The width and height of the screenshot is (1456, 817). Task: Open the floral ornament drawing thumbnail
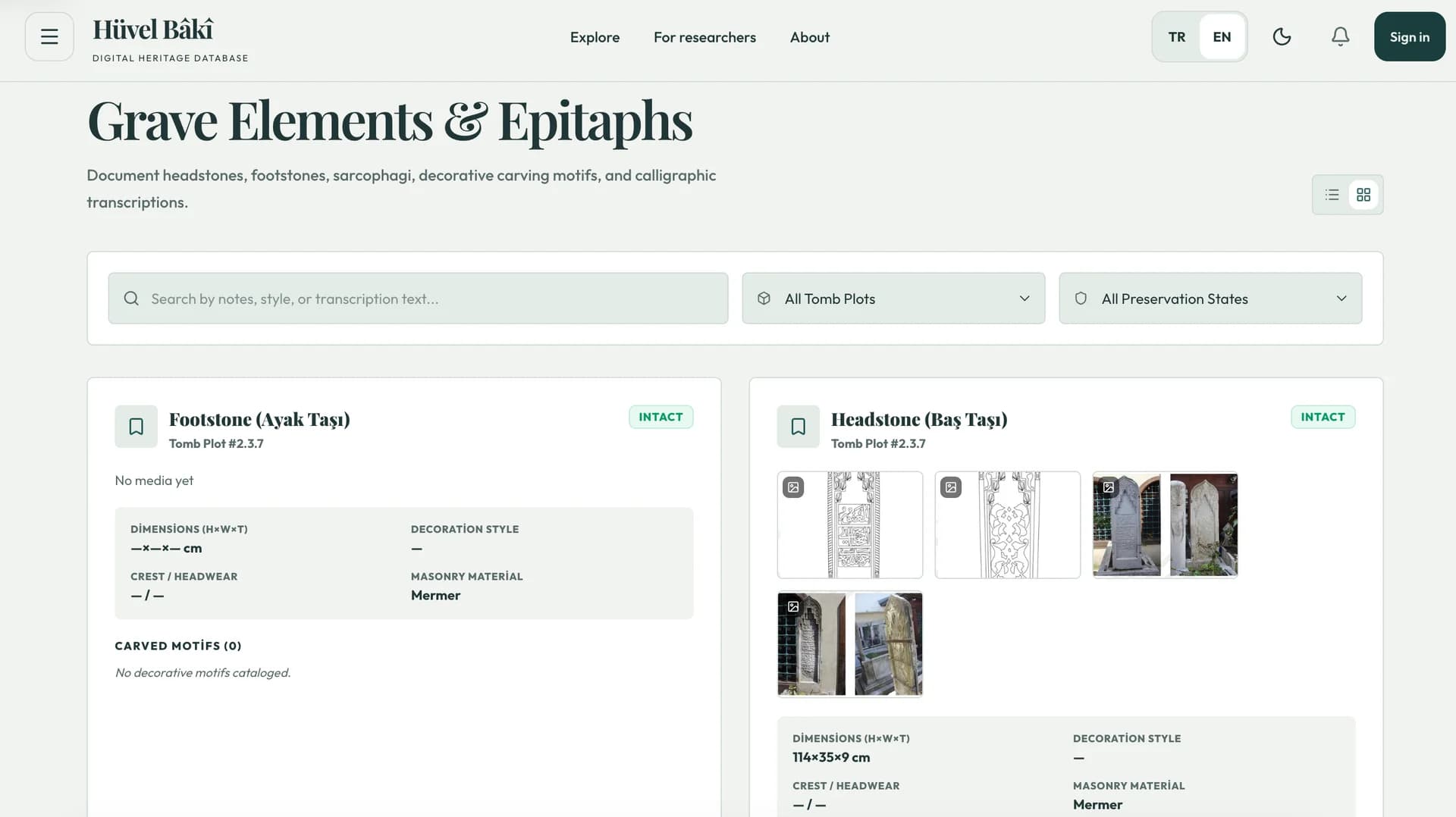(1008, 524)
